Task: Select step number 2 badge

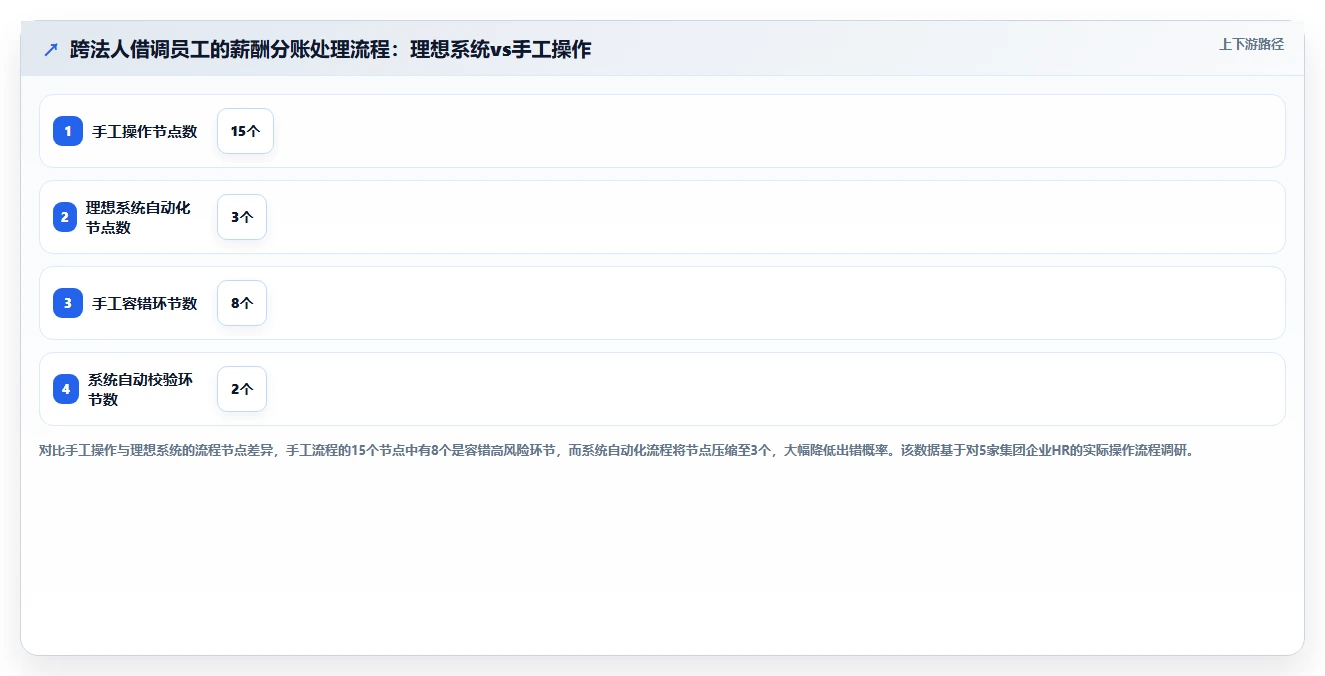Action: point(65,217)
